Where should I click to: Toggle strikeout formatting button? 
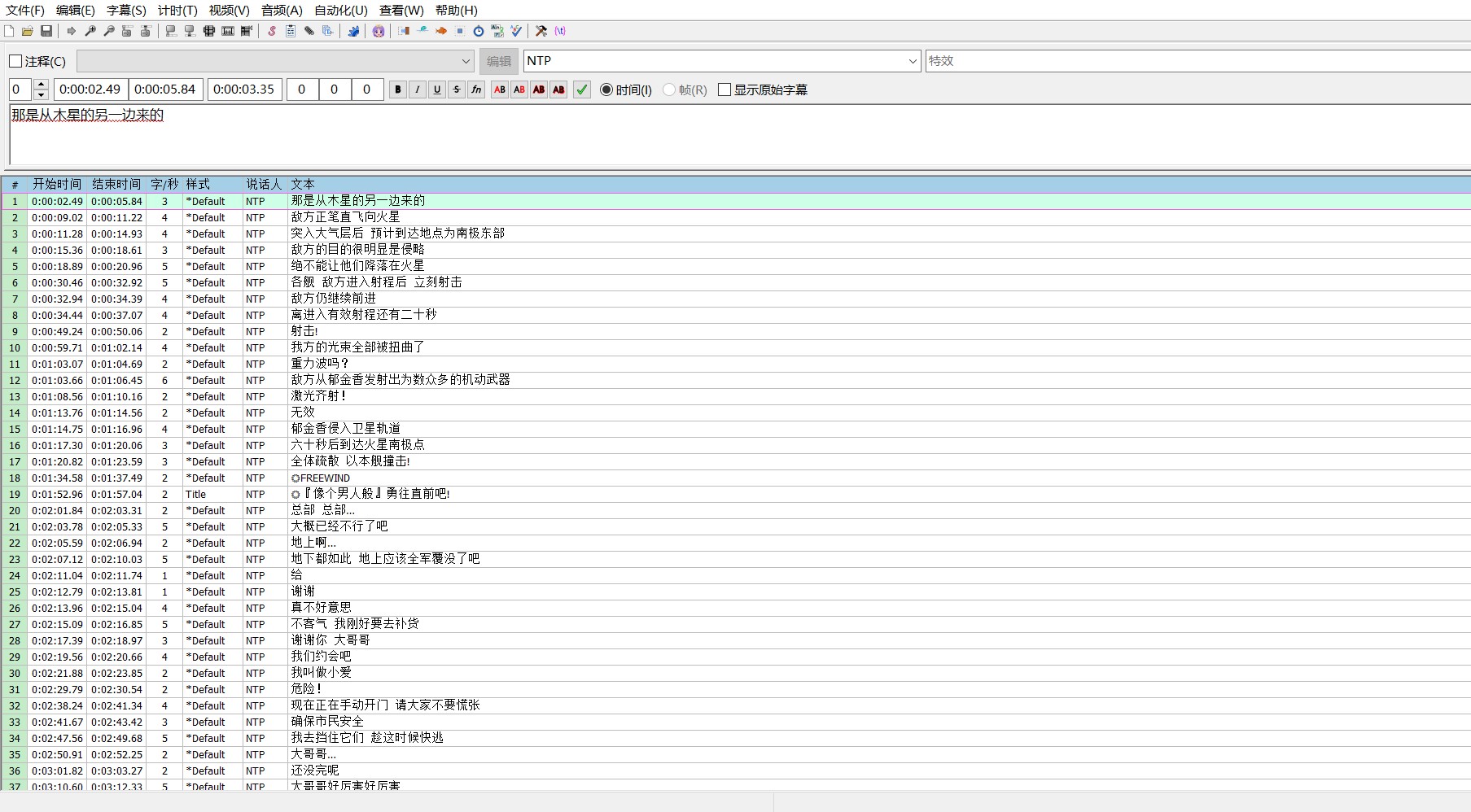457,89
